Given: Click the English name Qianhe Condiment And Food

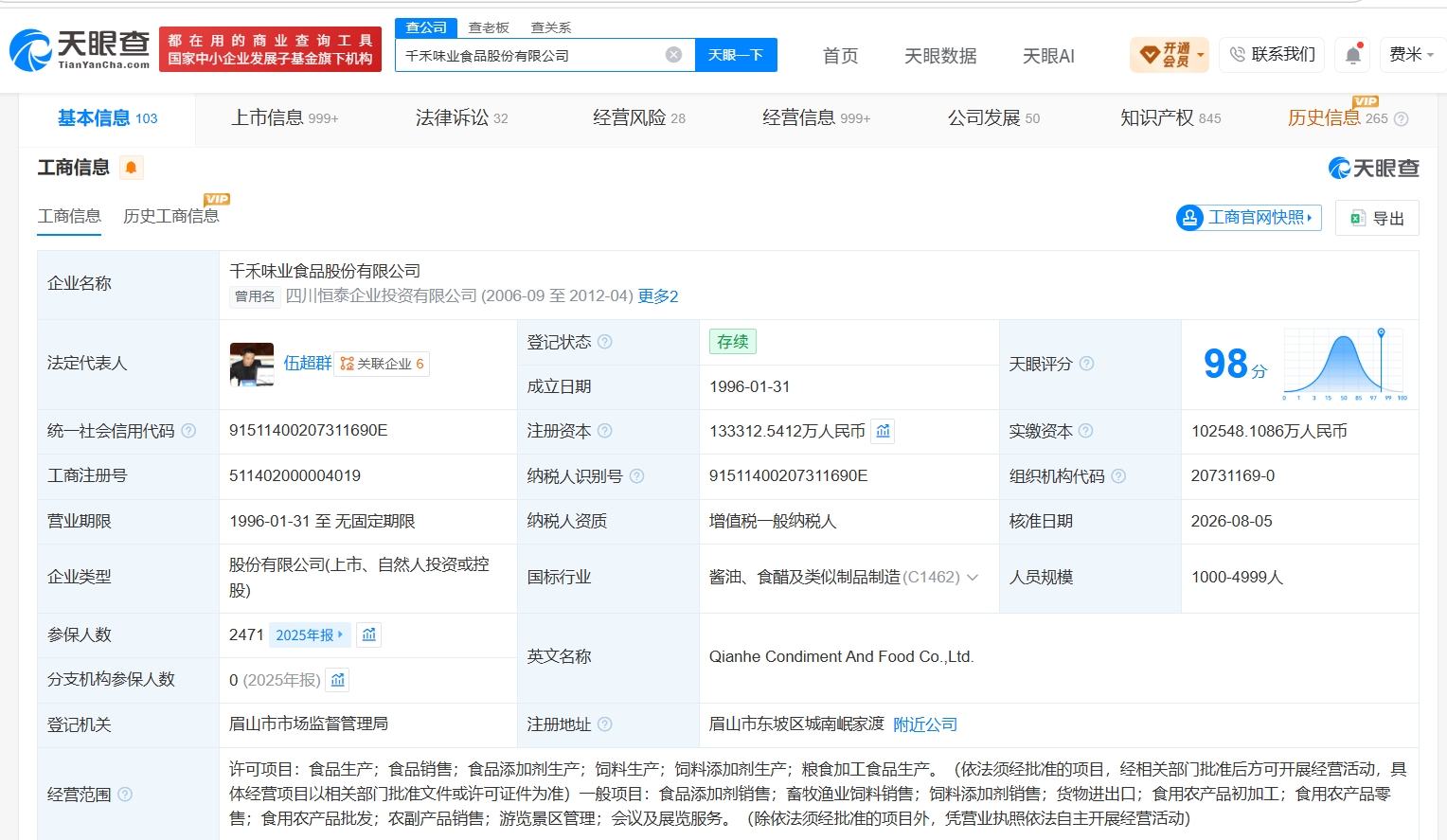Looking at the screenshot, I should (841, 656).
